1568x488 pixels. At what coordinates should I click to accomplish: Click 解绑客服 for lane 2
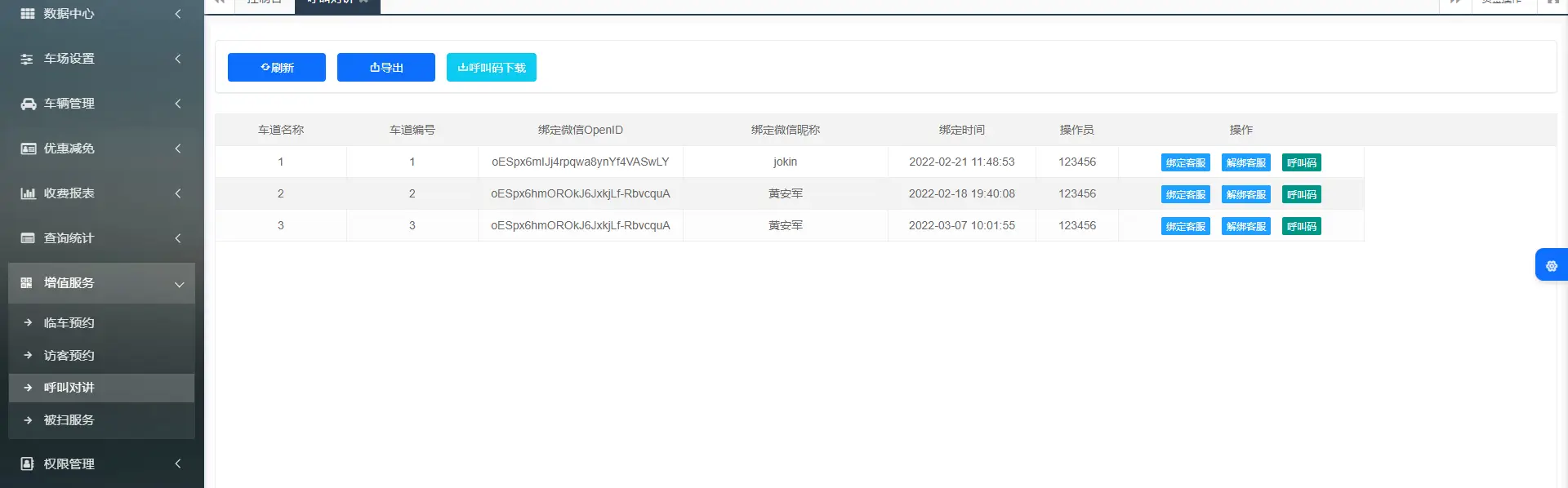(x=1245, y=195)
